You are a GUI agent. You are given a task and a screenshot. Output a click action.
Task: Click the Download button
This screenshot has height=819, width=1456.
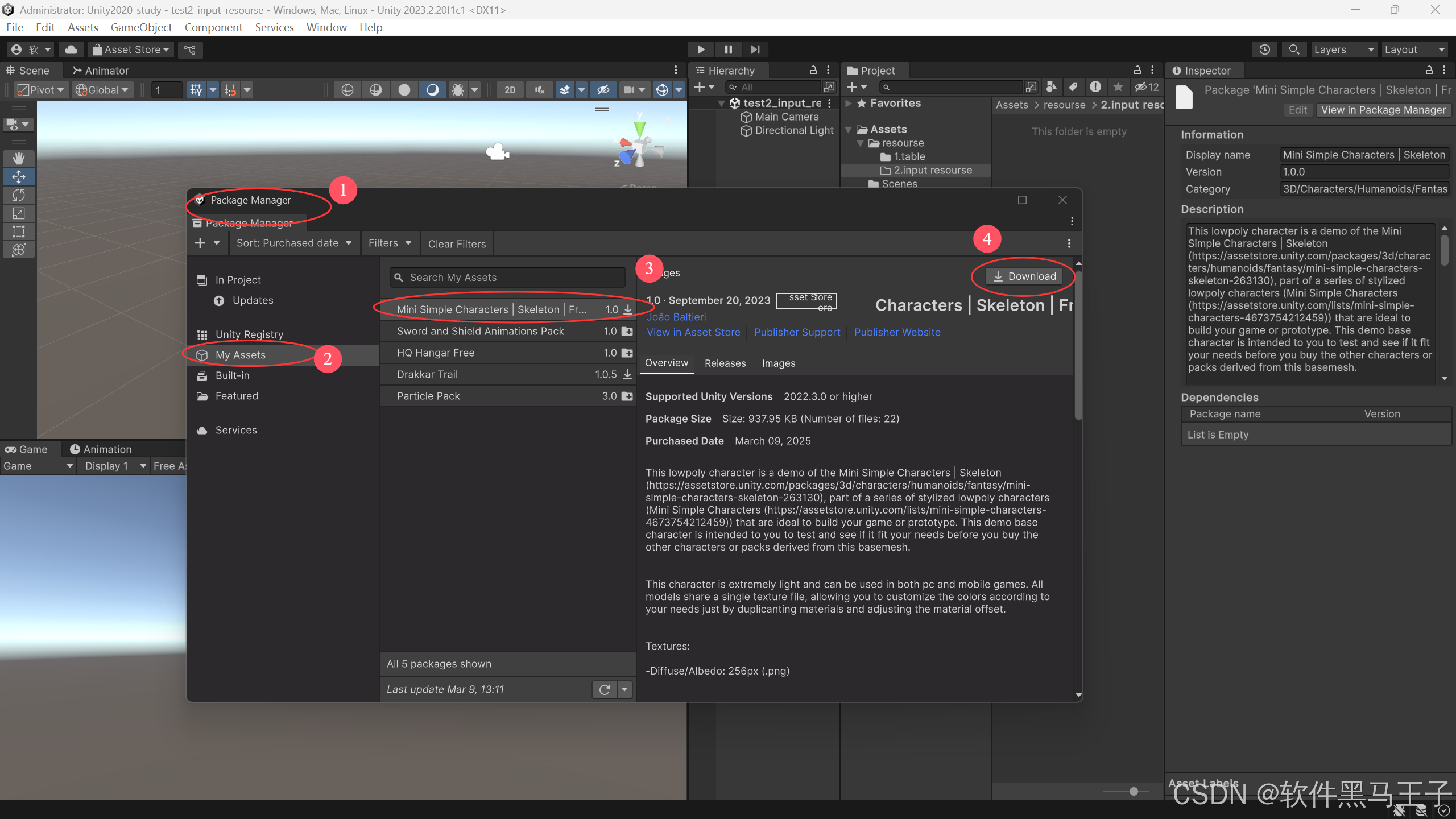1024,276
